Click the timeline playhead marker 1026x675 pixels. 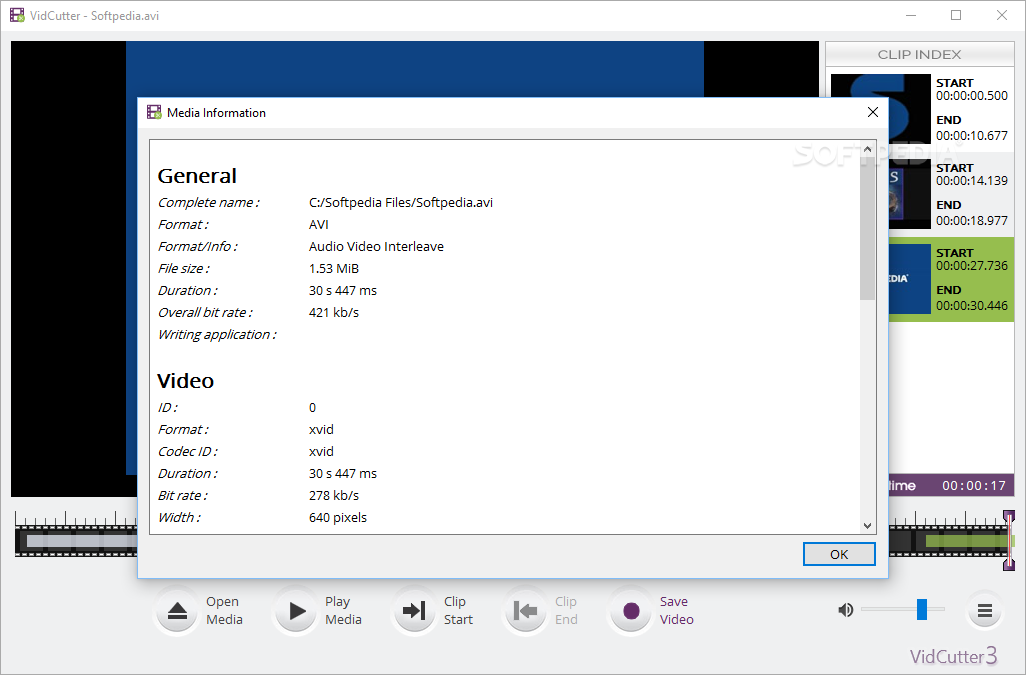1009,541
